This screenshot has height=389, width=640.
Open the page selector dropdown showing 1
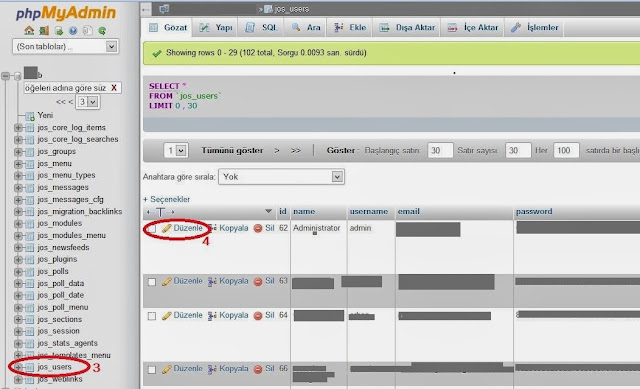176,151
